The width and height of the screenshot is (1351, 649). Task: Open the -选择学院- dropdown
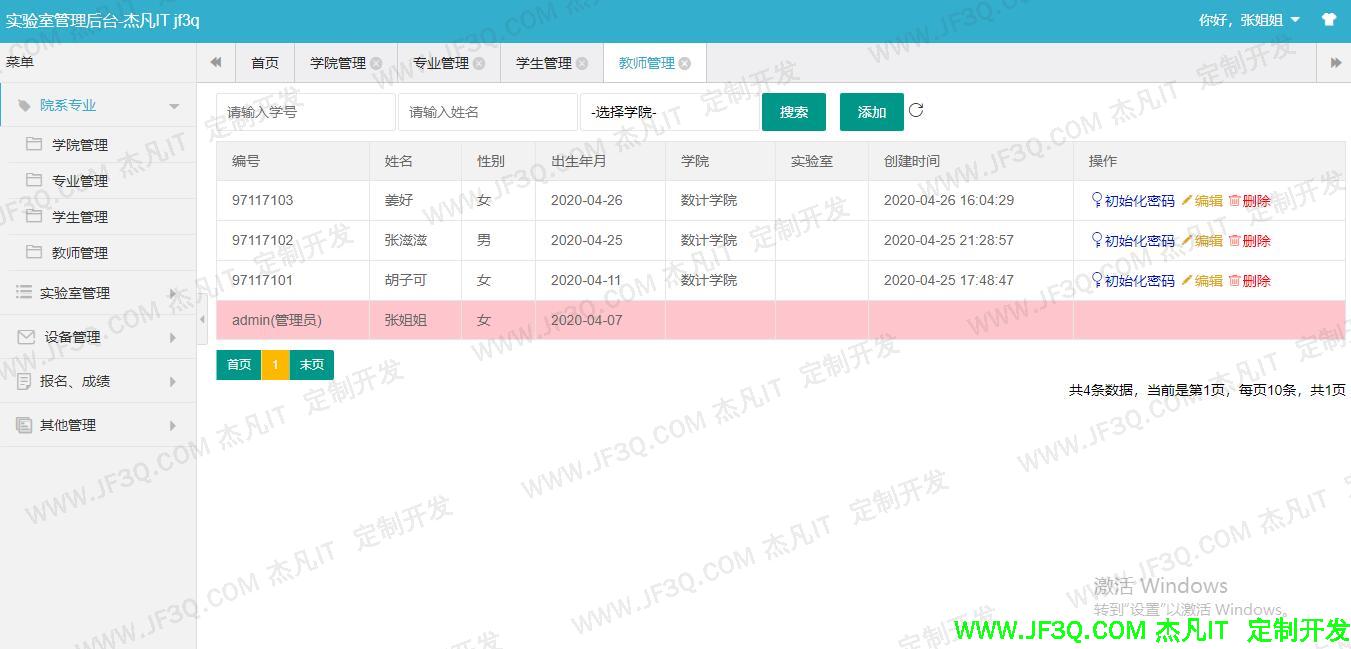(x=669, y=112)
